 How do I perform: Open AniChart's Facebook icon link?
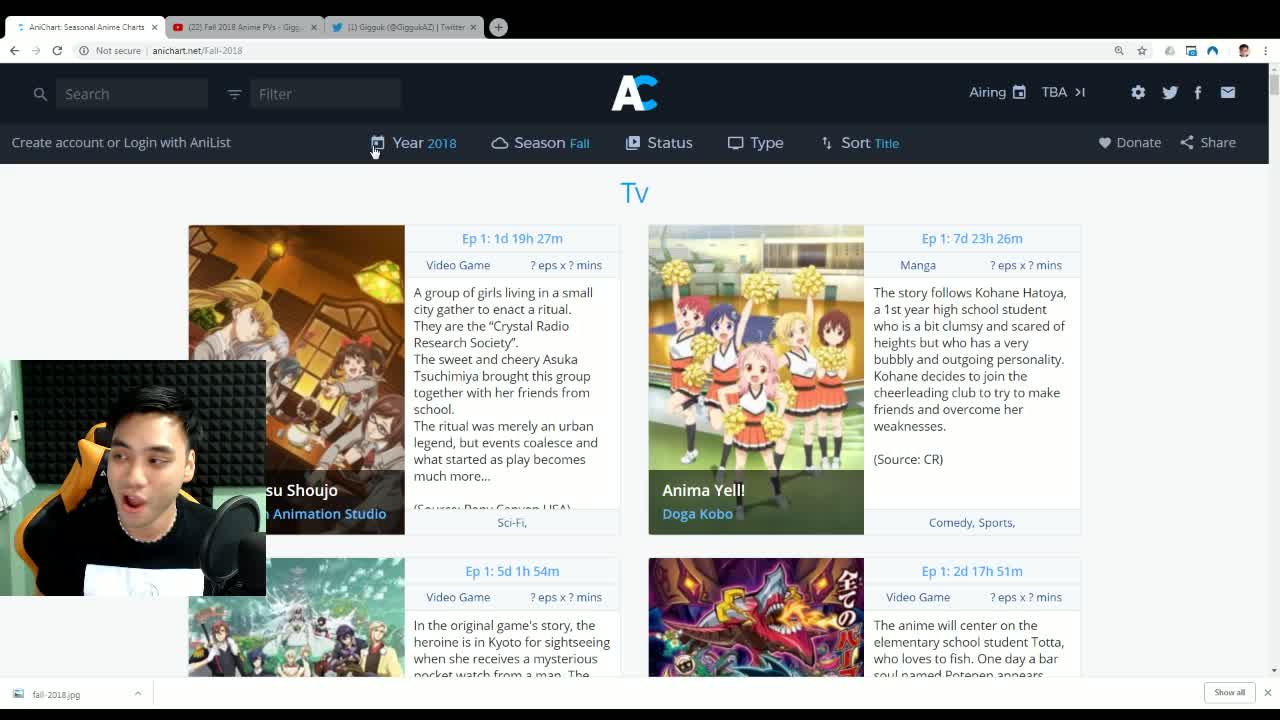(x=1198, y=92)
